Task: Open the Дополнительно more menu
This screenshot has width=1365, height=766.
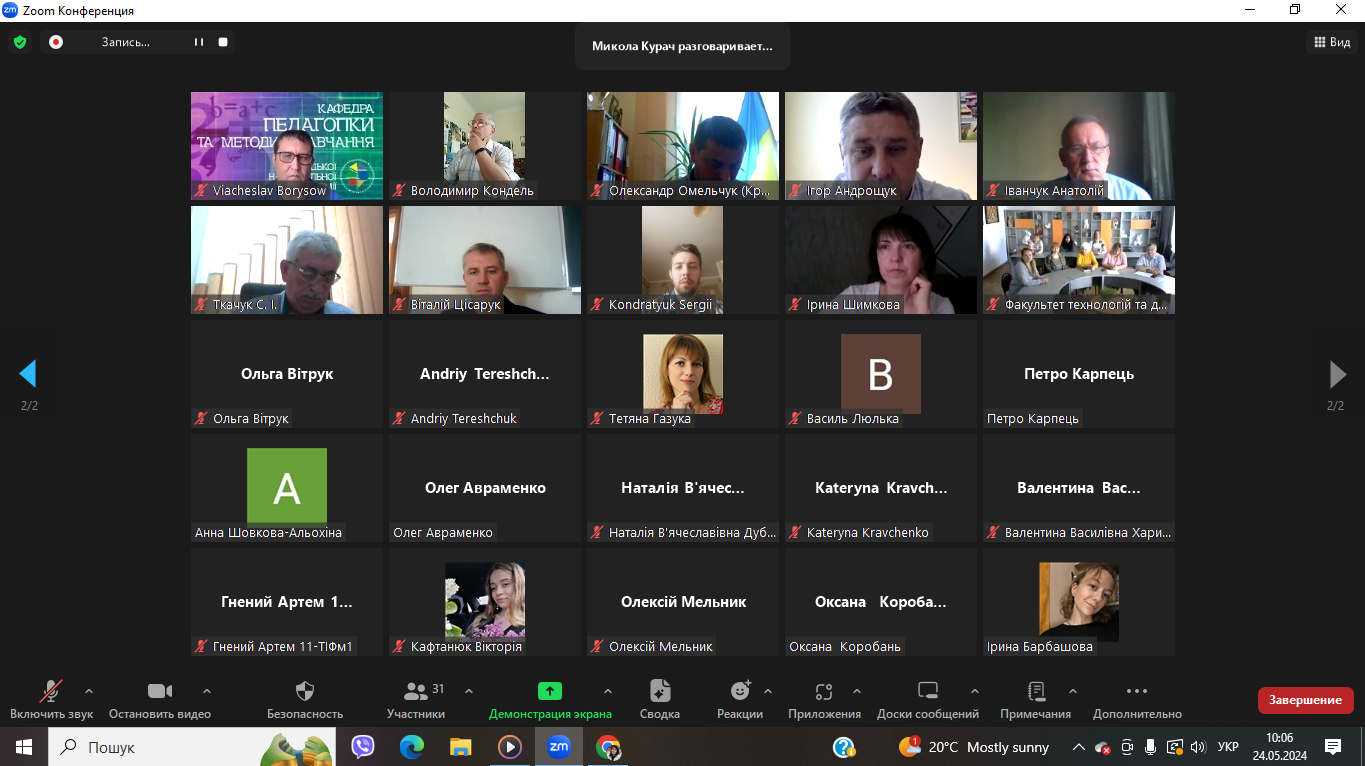Action: point(1137,692)
